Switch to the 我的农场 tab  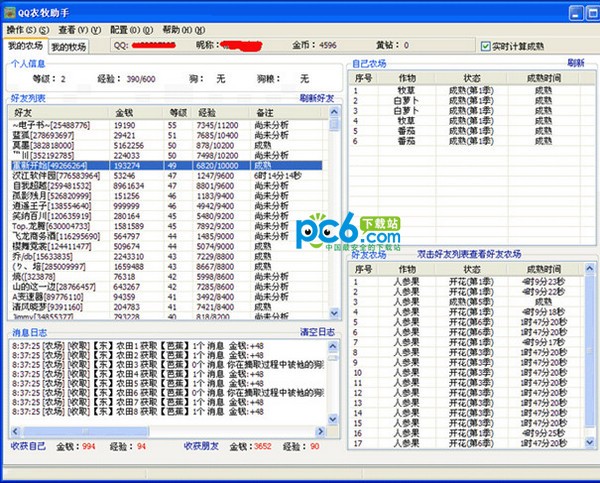[x=25, y=46]
